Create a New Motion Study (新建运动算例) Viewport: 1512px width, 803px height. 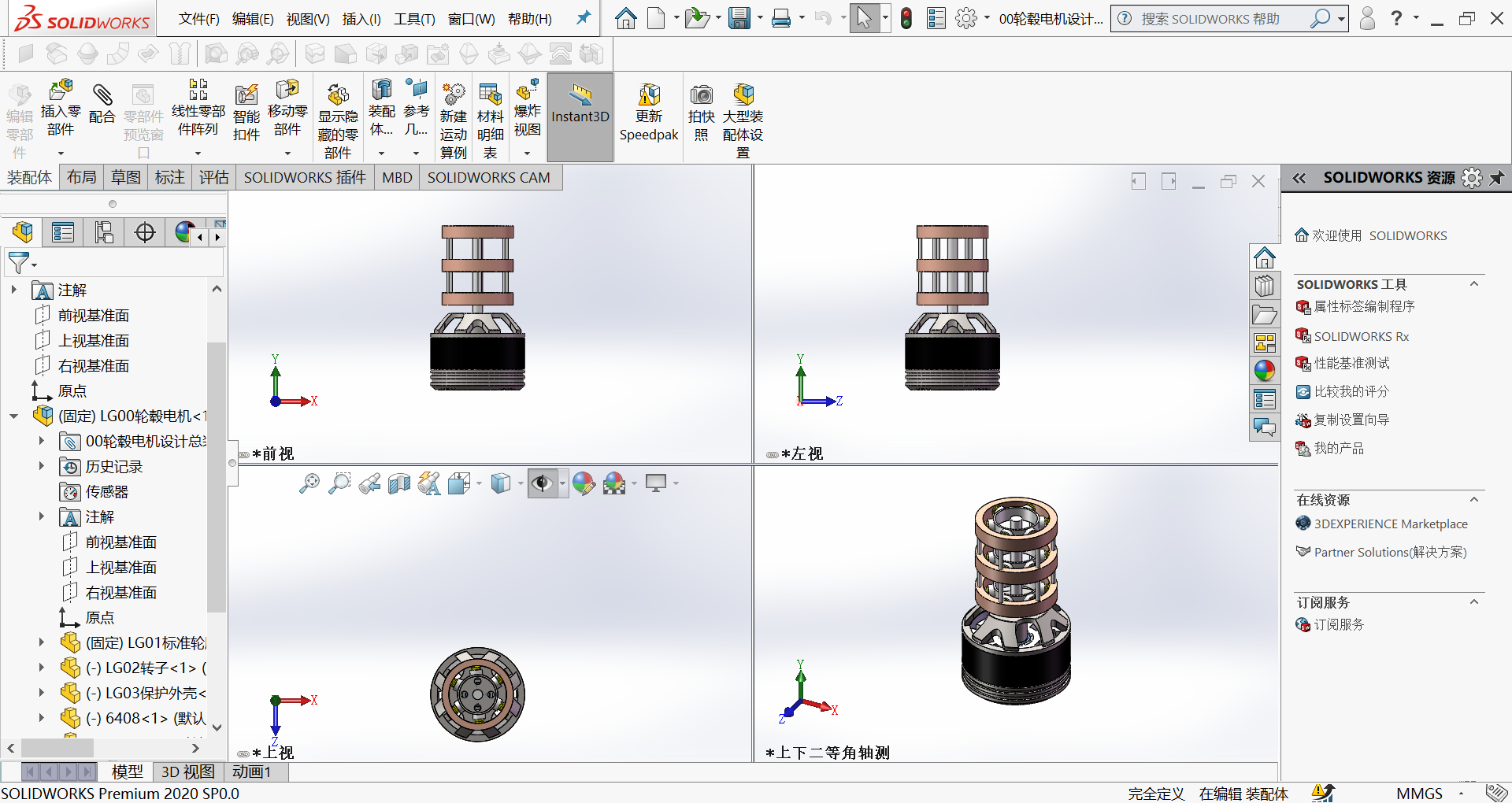pyautogui.click(x=454, y=121)
